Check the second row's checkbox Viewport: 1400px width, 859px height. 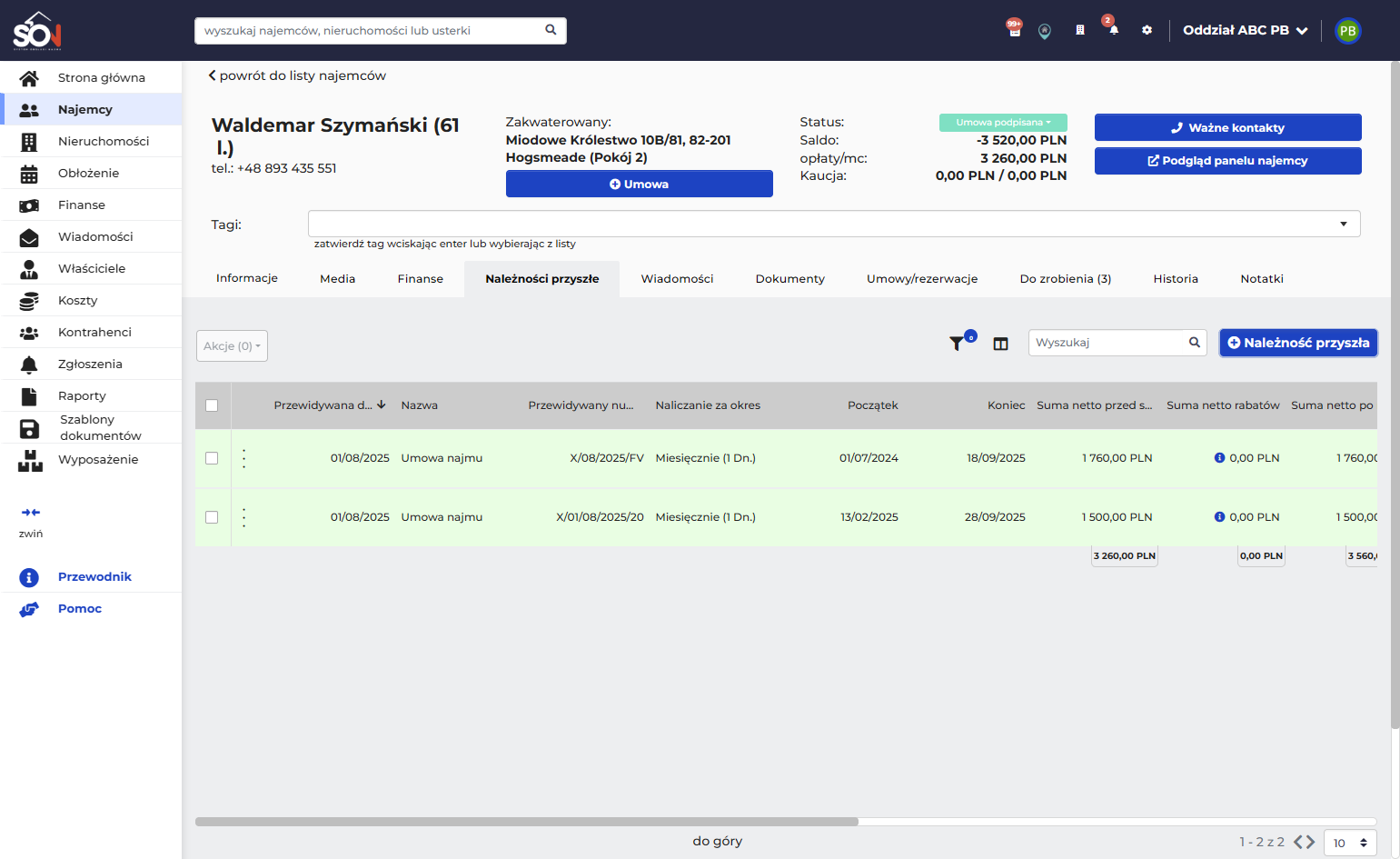[x=212, y=517]
